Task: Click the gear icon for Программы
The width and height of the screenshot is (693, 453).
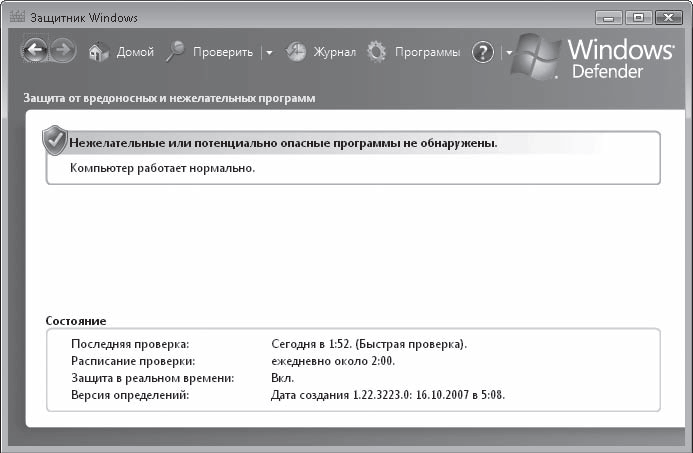Action: [x=377, y=52]
